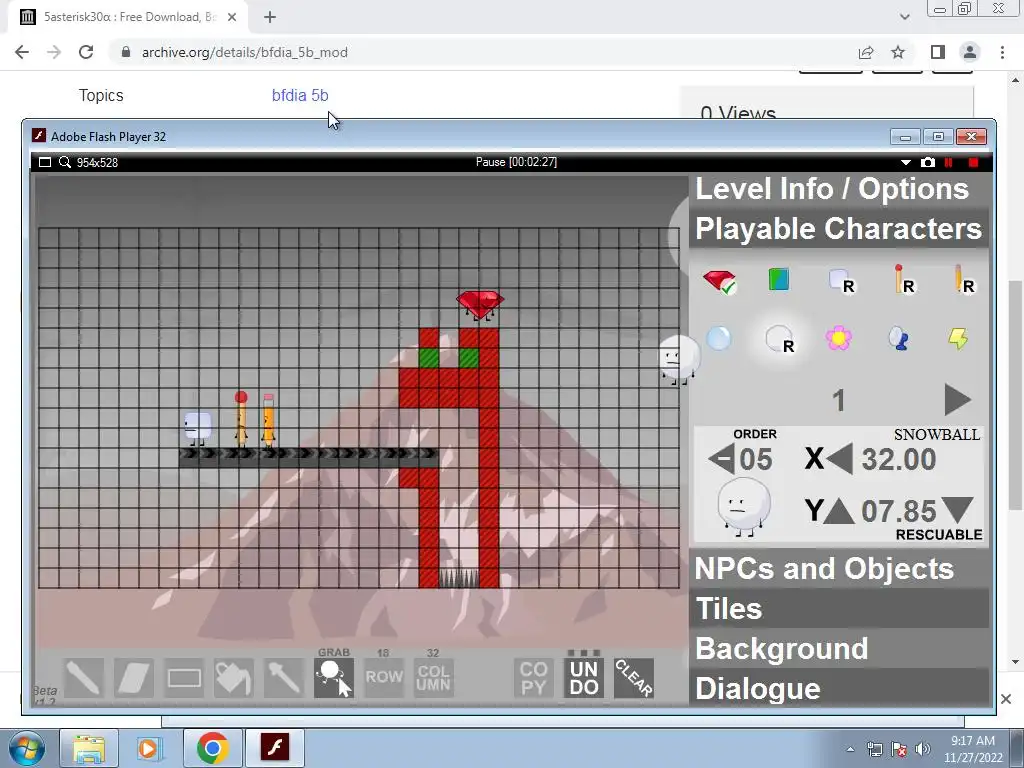Open the Chrome three-dot menu

click(x=1002, y=52)
